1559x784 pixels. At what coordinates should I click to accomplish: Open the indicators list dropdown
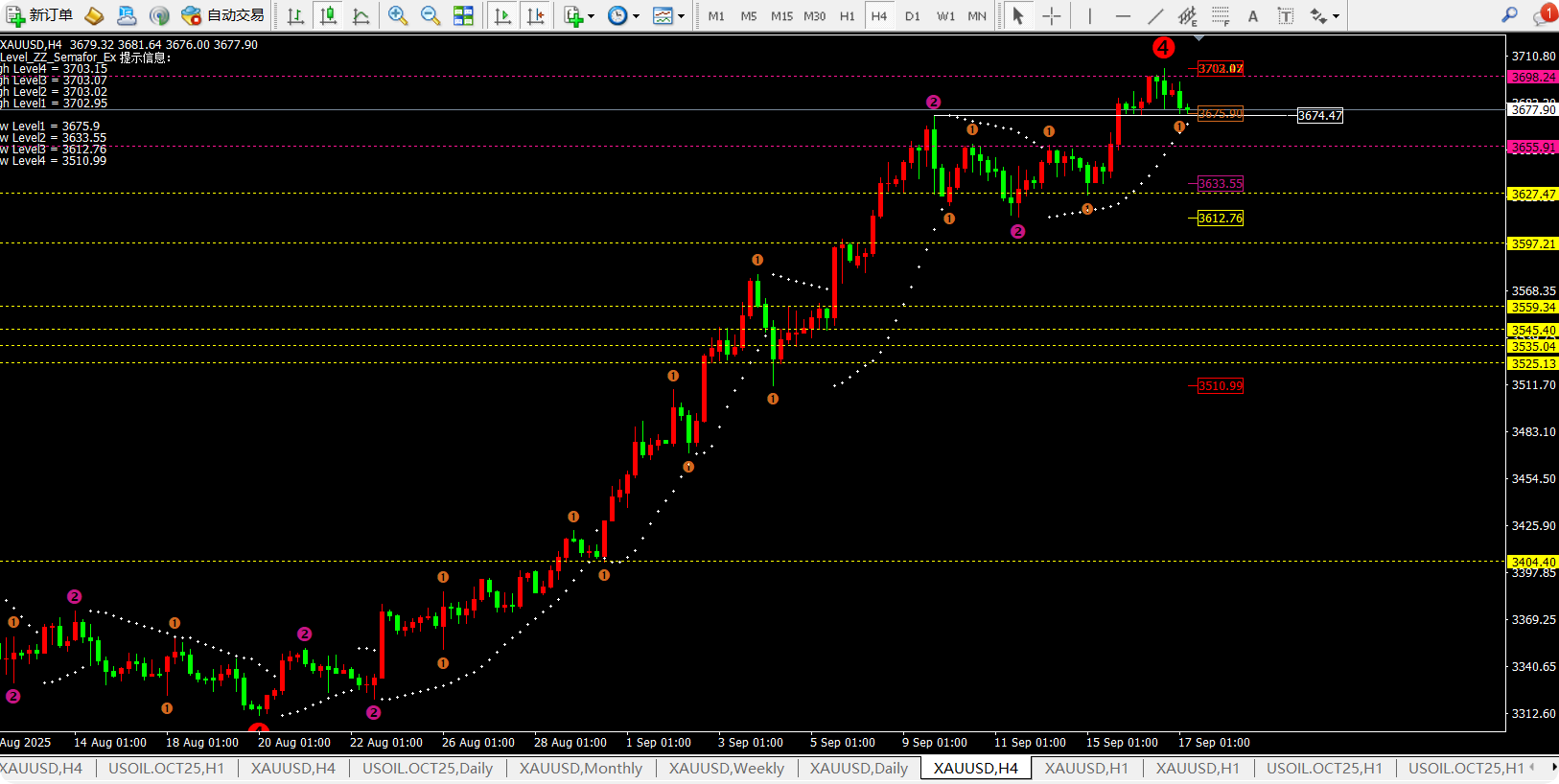579,15
